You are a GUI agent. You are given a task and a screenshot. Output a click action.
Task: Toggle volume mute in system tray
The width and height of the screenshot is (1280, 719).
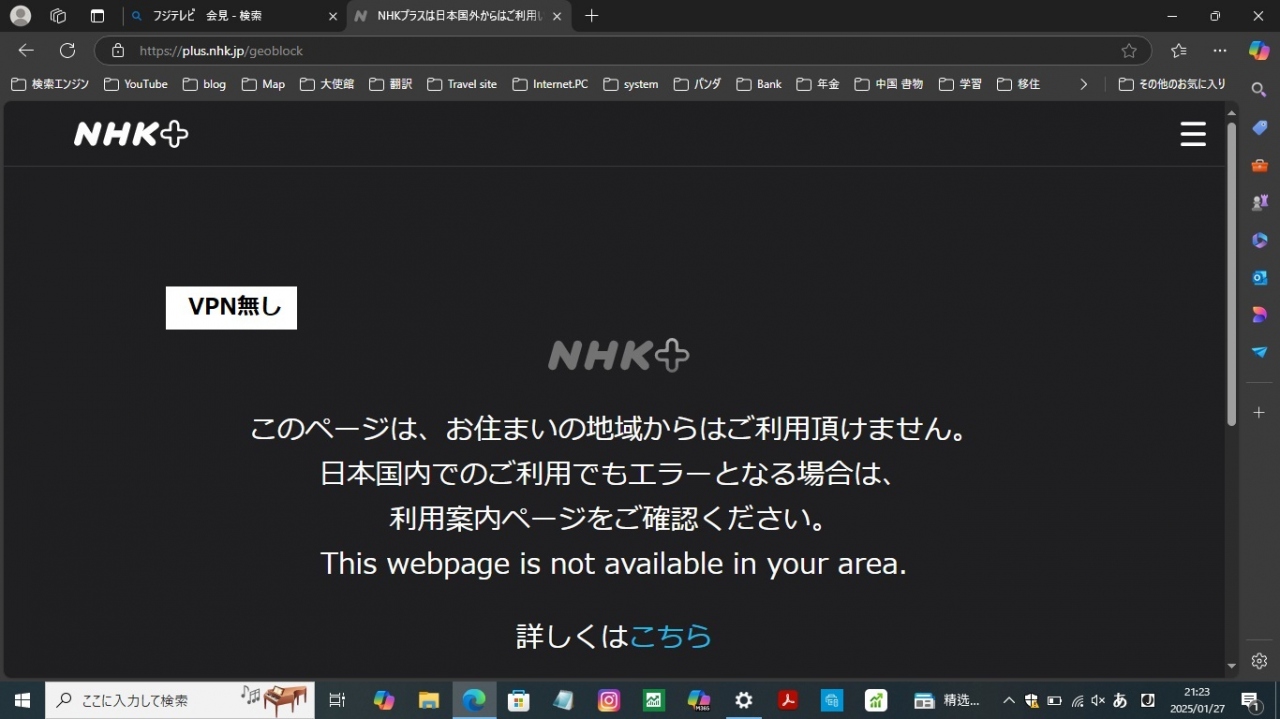(1098, 701)
